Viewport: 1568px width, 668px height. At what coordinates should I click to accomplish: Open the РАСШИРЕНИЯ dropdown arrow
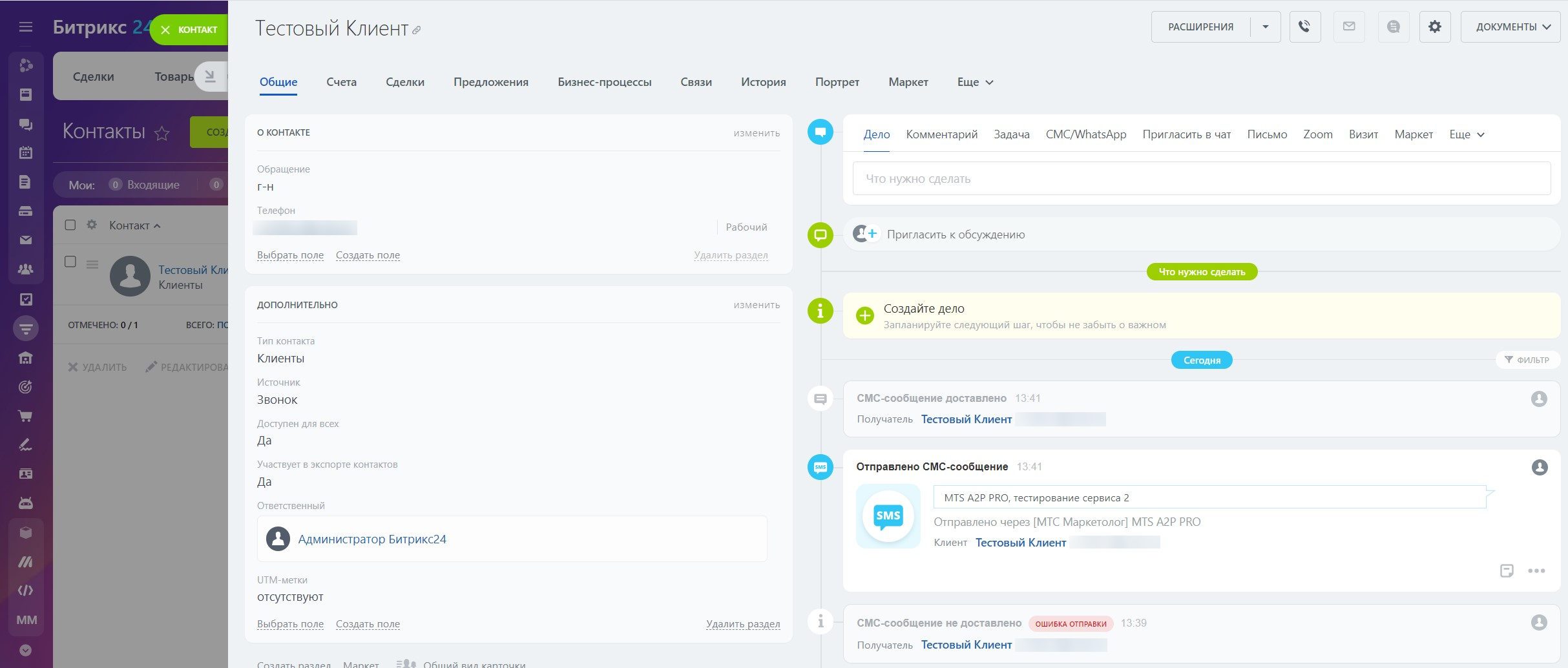[1265, 27]
